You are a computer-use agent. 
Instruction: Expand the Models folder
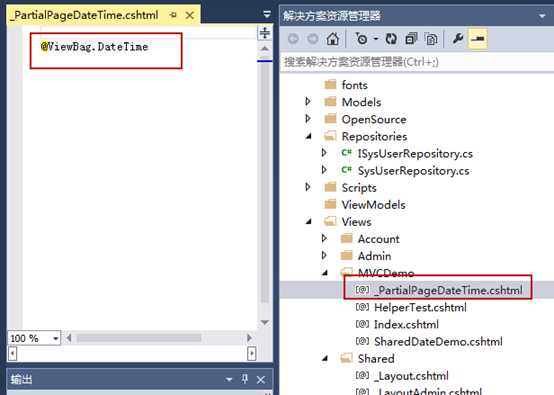coord(308,102)
